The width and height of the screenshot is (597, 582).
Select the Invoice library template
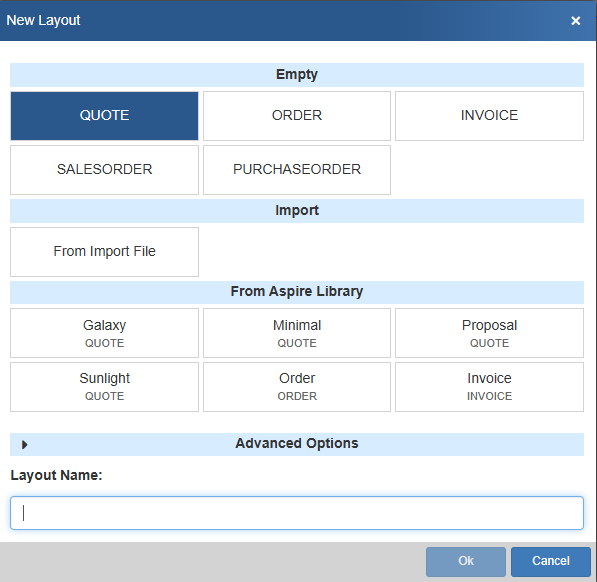click(x=489, y=387)
